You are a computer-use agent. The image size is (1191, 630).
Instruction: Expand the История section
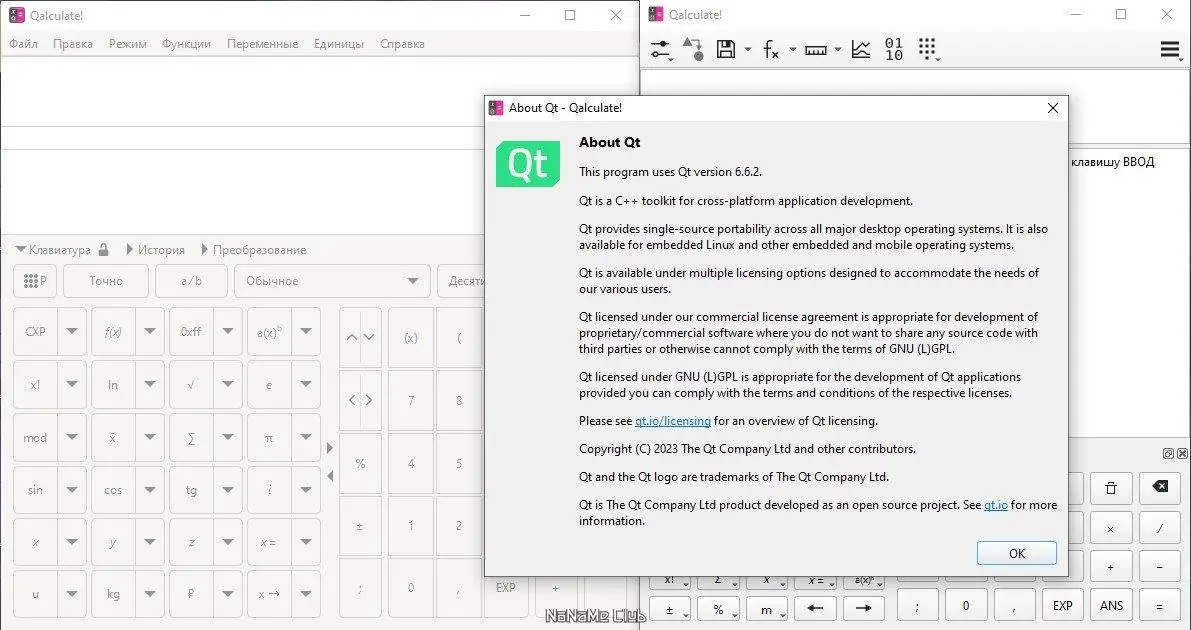coord(156,249)
